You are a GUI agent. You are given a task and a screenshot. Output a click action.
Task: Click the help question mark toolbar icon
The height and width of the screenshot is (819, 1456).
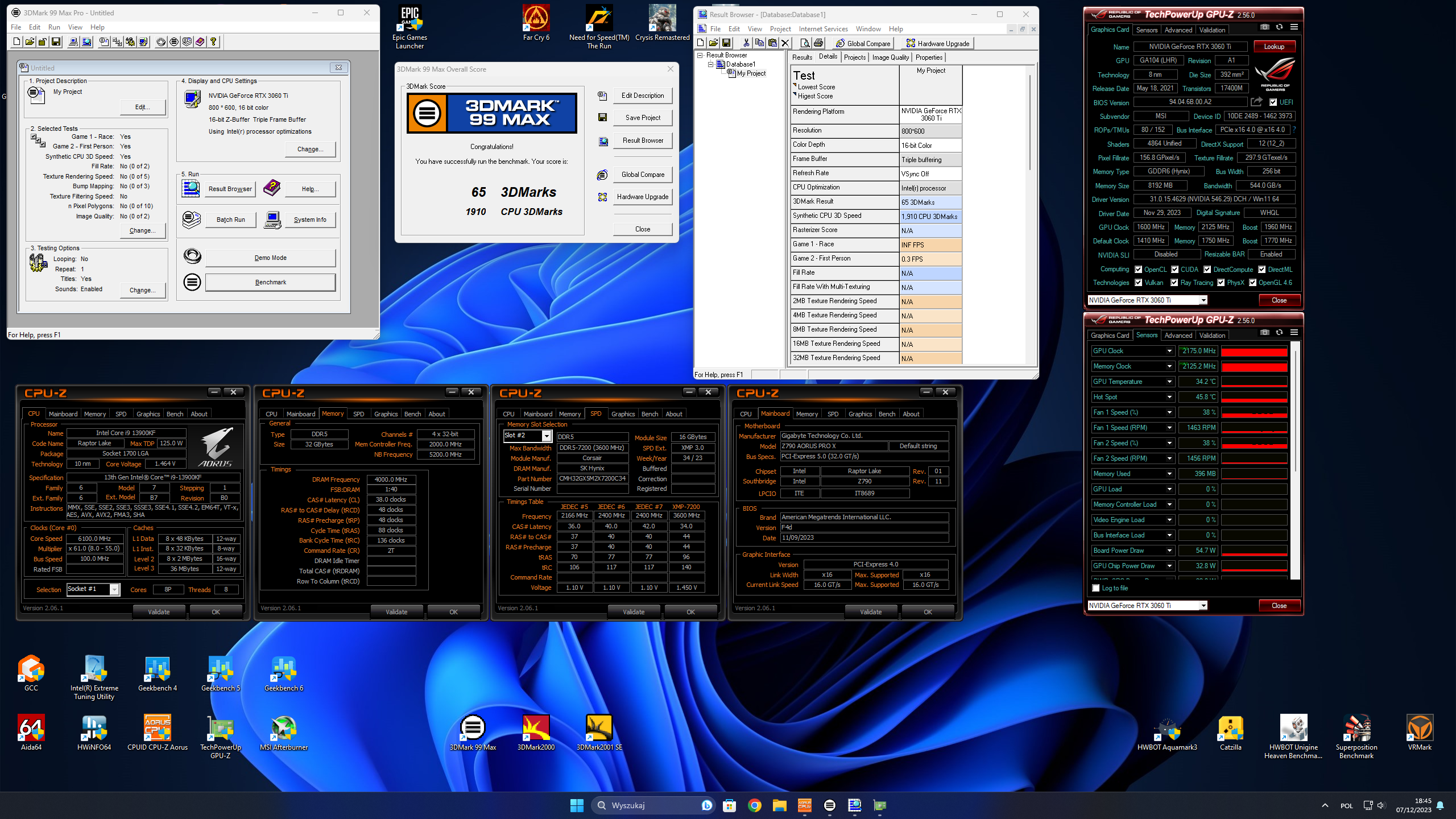213,42
